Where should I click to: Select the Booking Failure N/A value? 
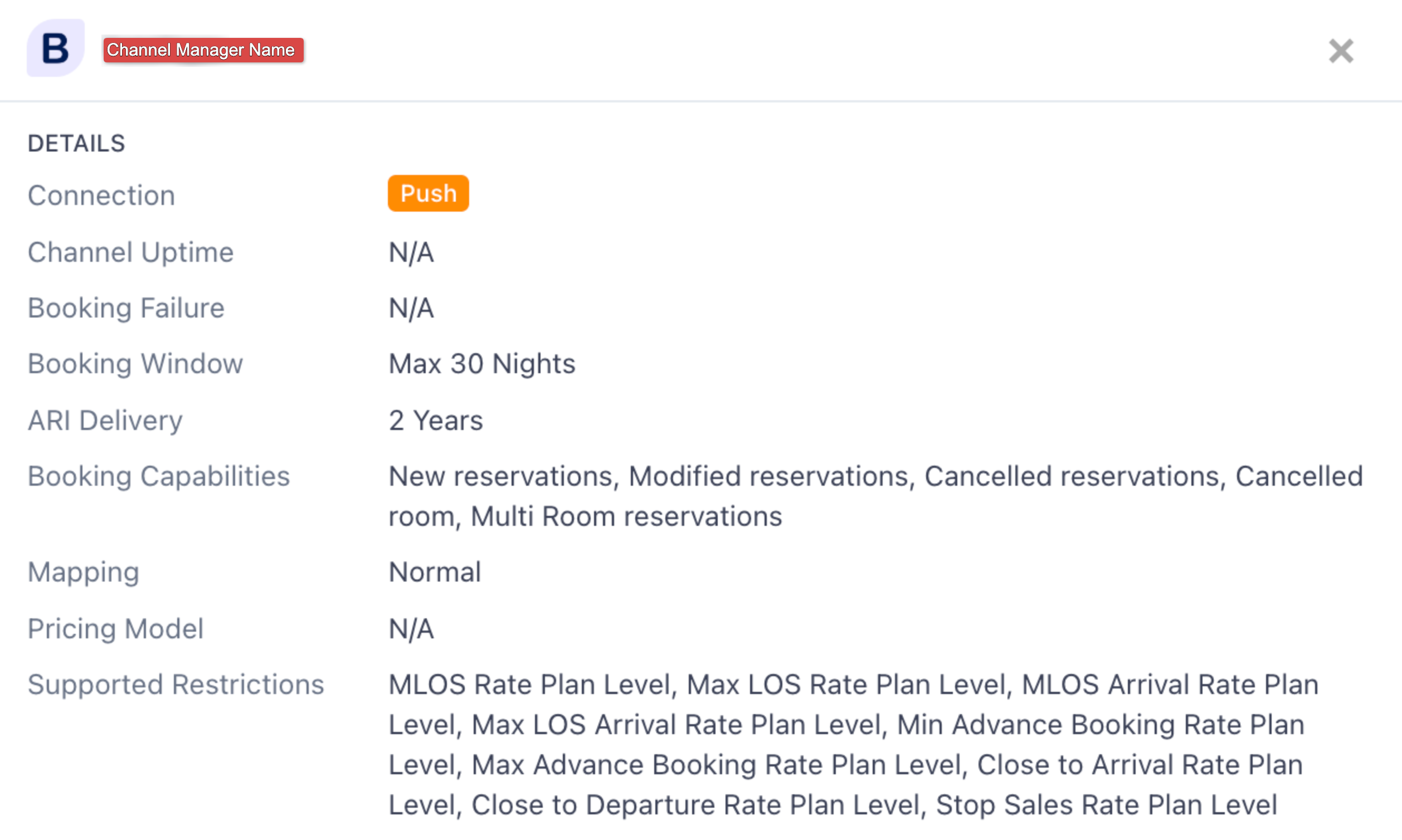411,309
